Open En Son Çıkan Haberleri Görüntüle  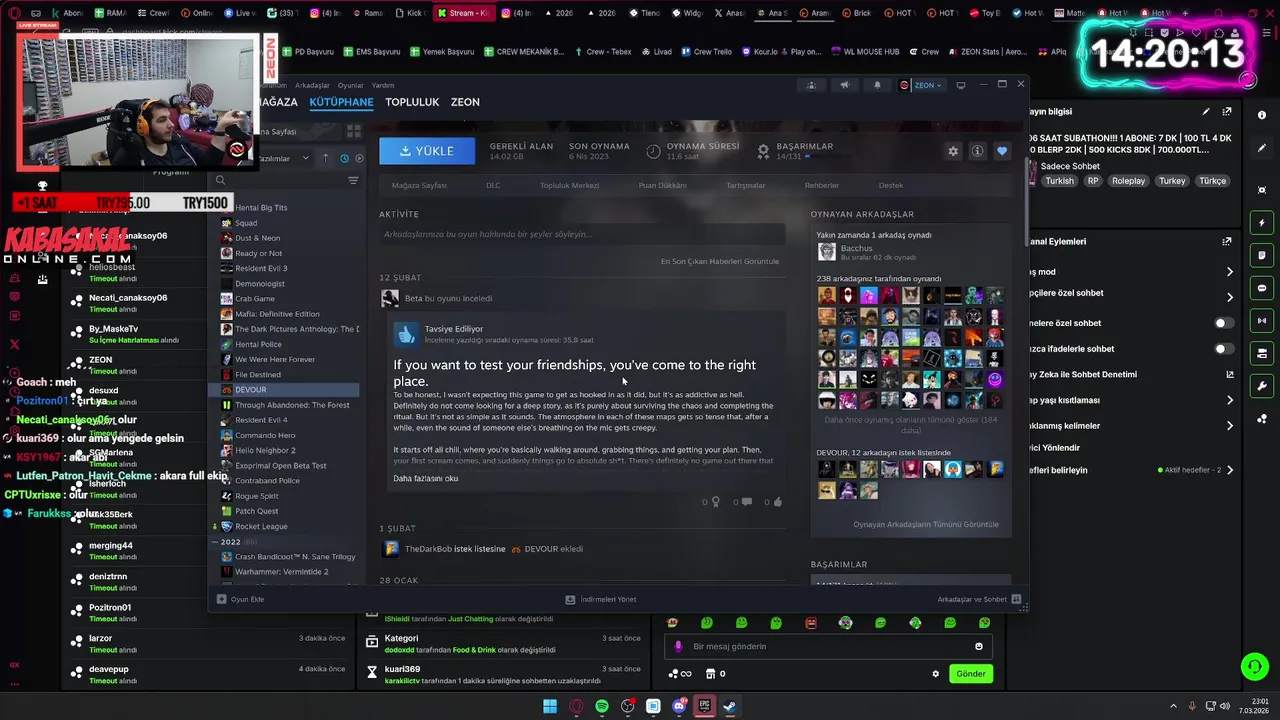point(719,261)
